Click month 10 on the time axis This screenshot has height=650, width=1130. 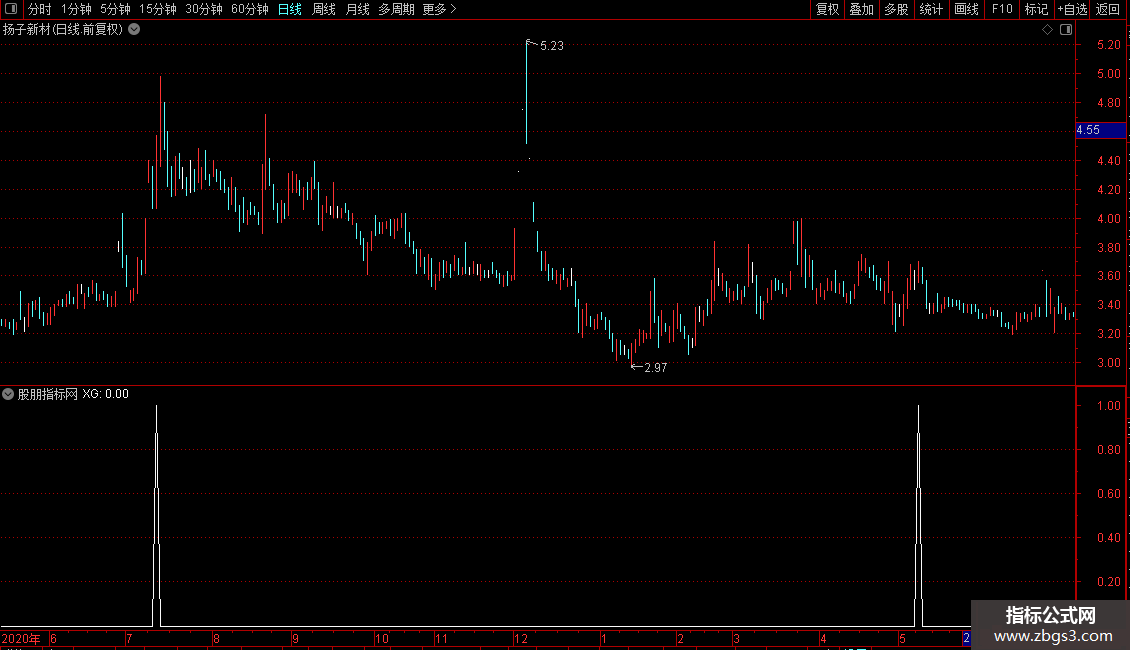[x=382, y=638]
